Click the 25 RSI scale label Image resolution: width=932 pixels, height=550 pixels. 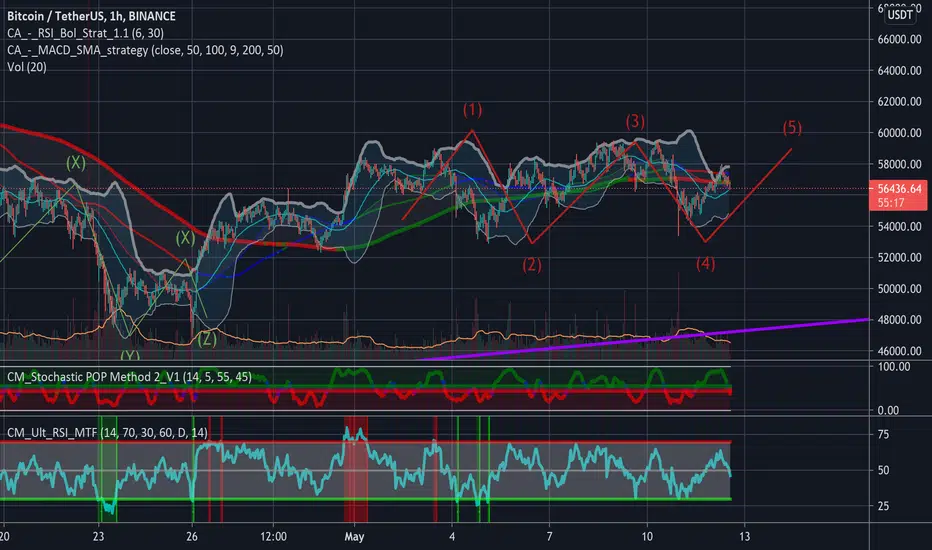883,506
